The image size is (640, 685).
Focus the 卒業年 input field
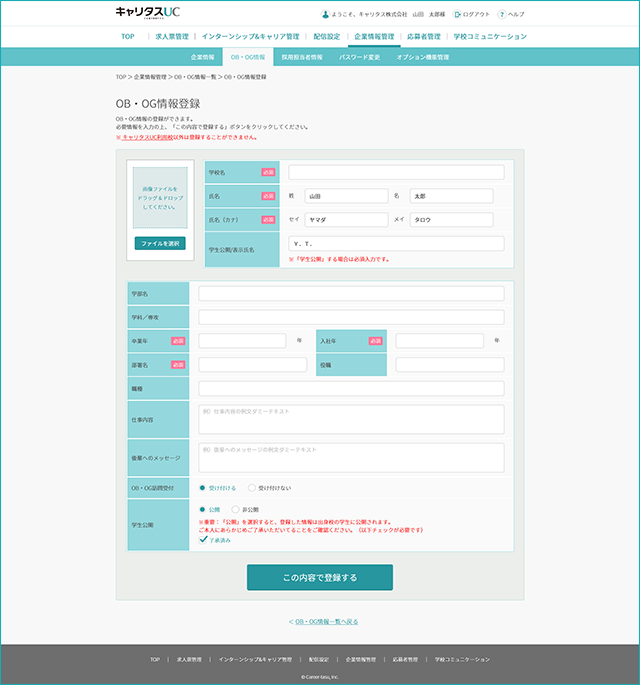(242, 341)
